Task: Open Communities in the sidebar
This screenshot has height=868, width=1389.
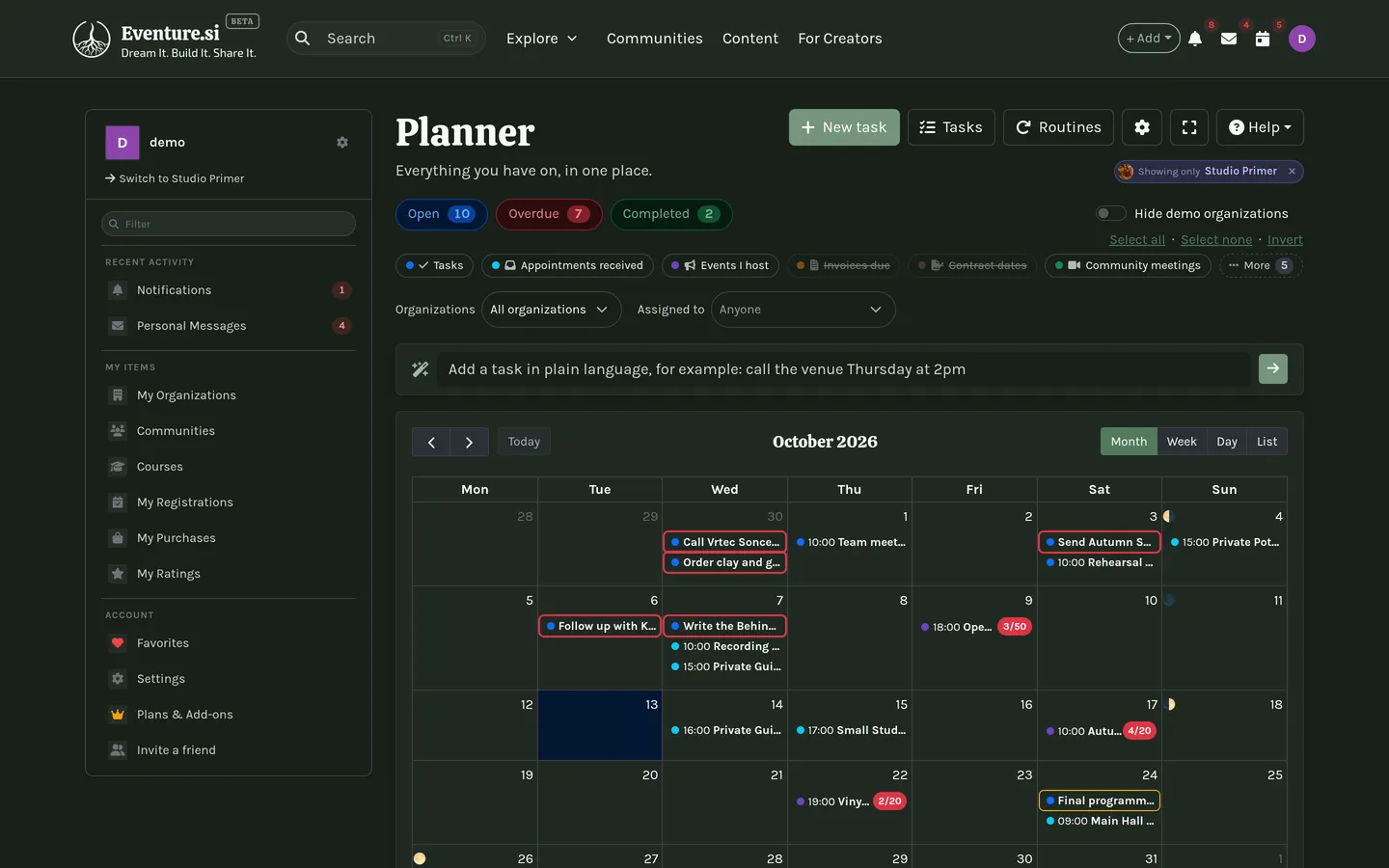Action: point(229,431)
